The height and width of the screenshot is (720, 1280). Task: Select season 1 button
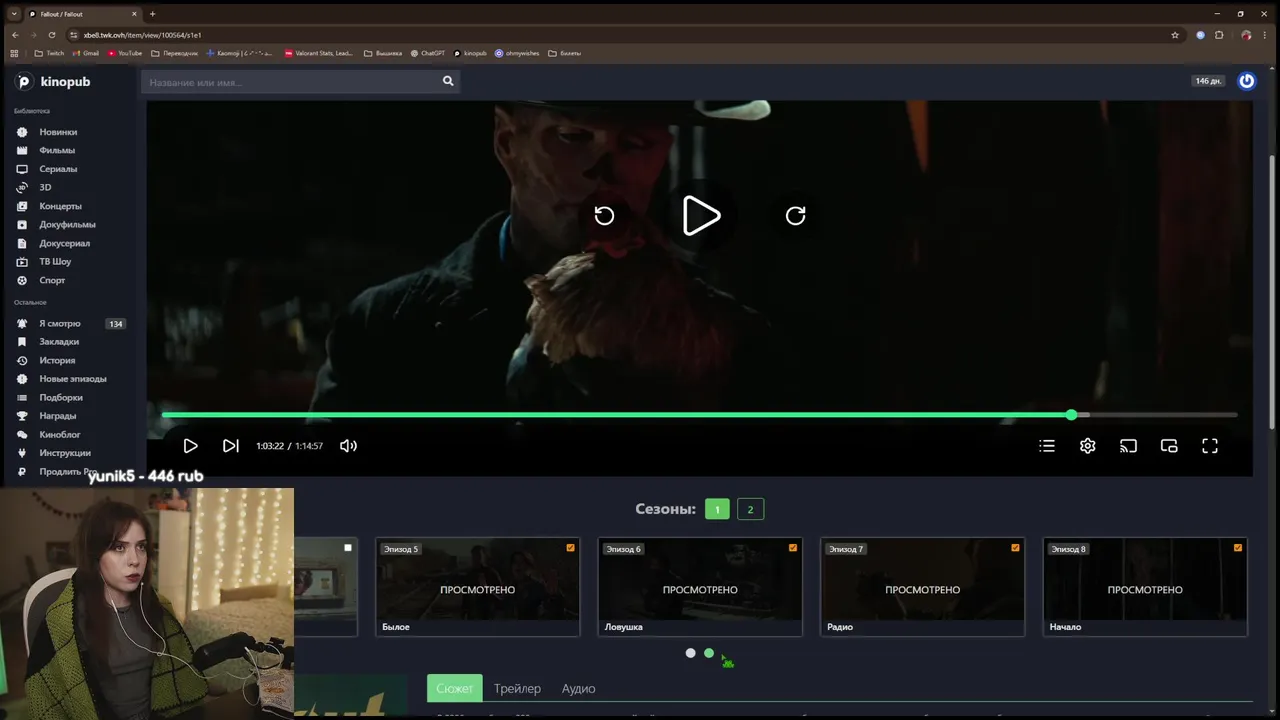point(717,509)
